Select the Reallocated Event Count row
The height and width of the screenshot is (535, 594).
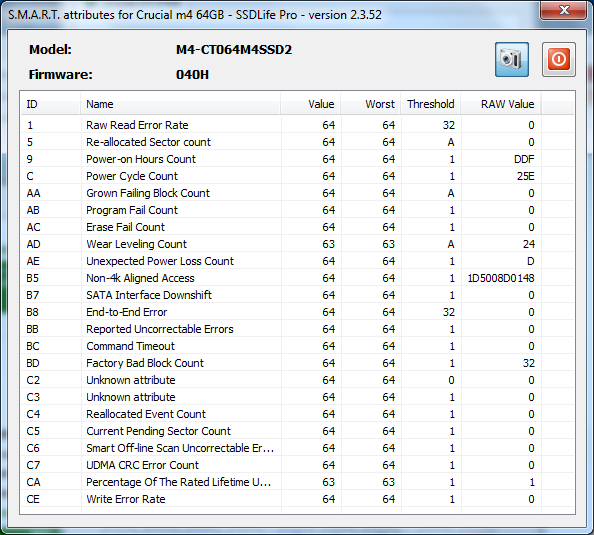point(281,414)
